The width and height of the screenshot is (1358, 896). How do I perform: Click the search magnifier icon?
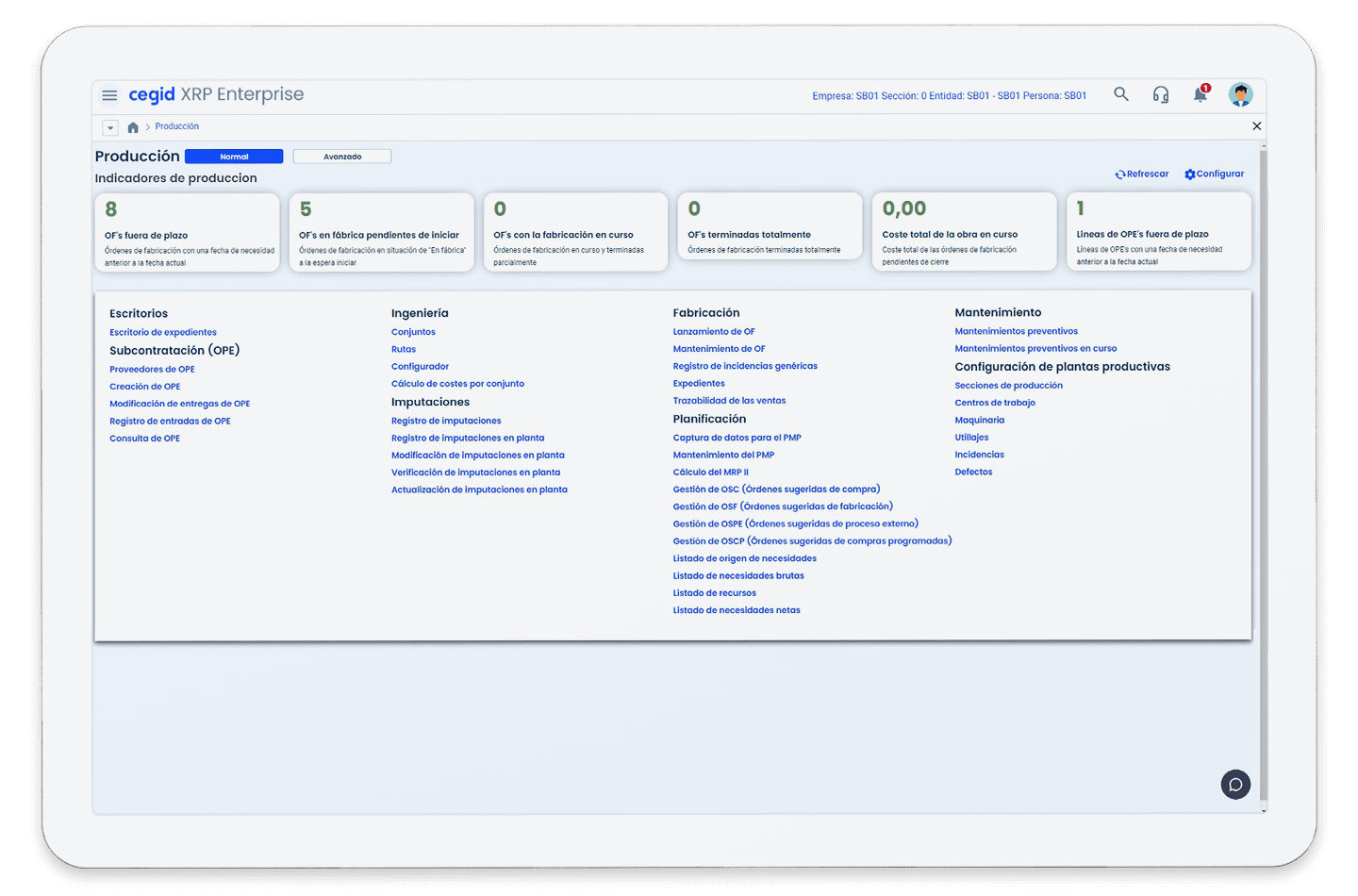(1120, 94)
